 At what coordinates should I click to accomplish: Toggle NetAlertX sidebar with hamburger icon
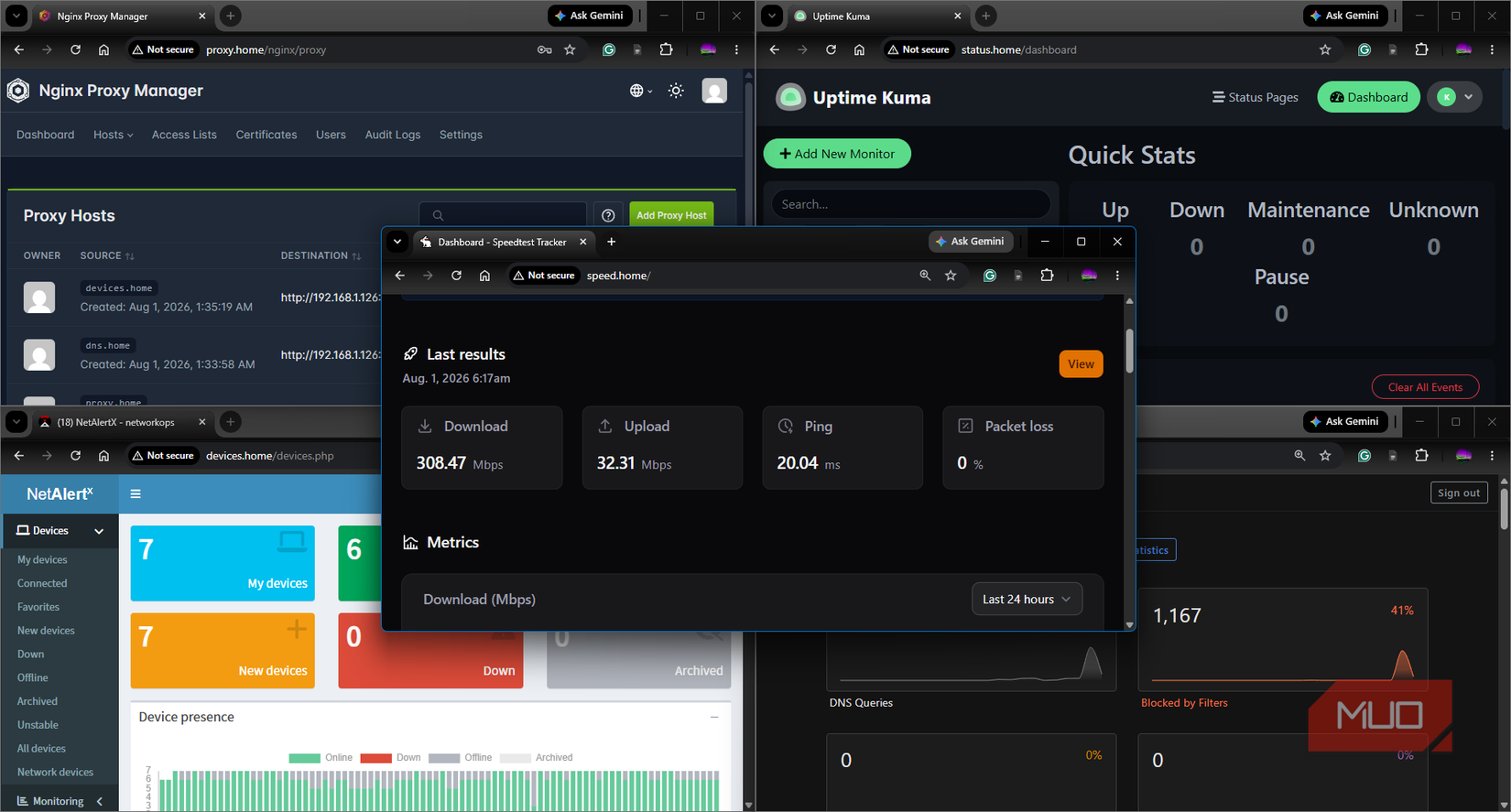pyautogui.click(x=136, y=494)
